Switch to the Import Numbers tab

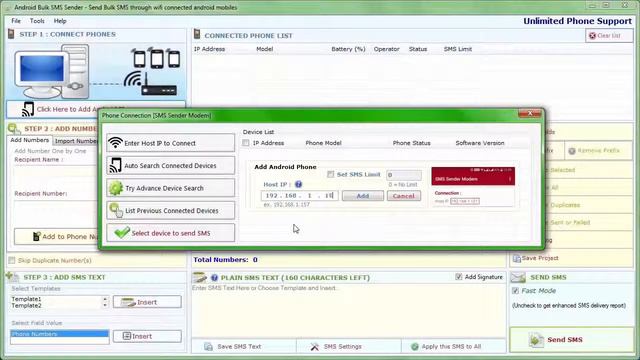[x=76, y=141]
